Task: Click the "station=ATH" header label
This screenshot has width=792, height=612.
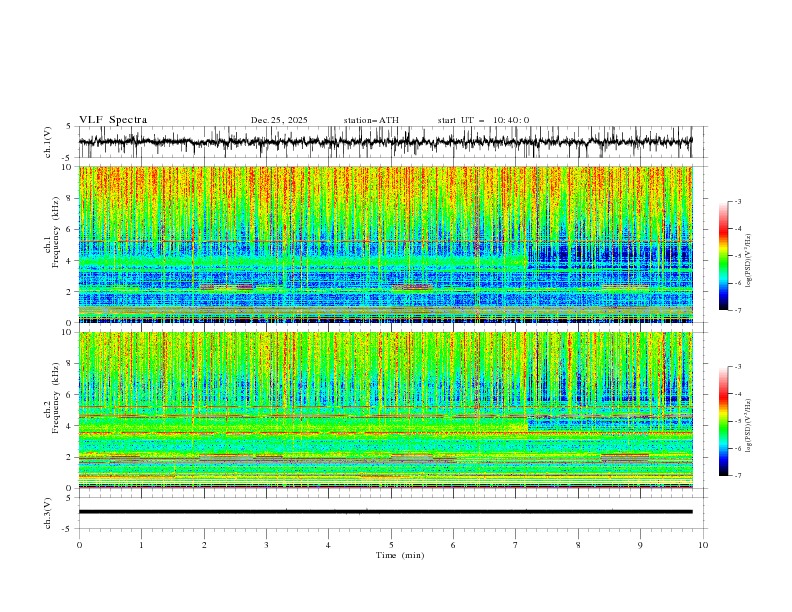Action: tap(371, 120)
